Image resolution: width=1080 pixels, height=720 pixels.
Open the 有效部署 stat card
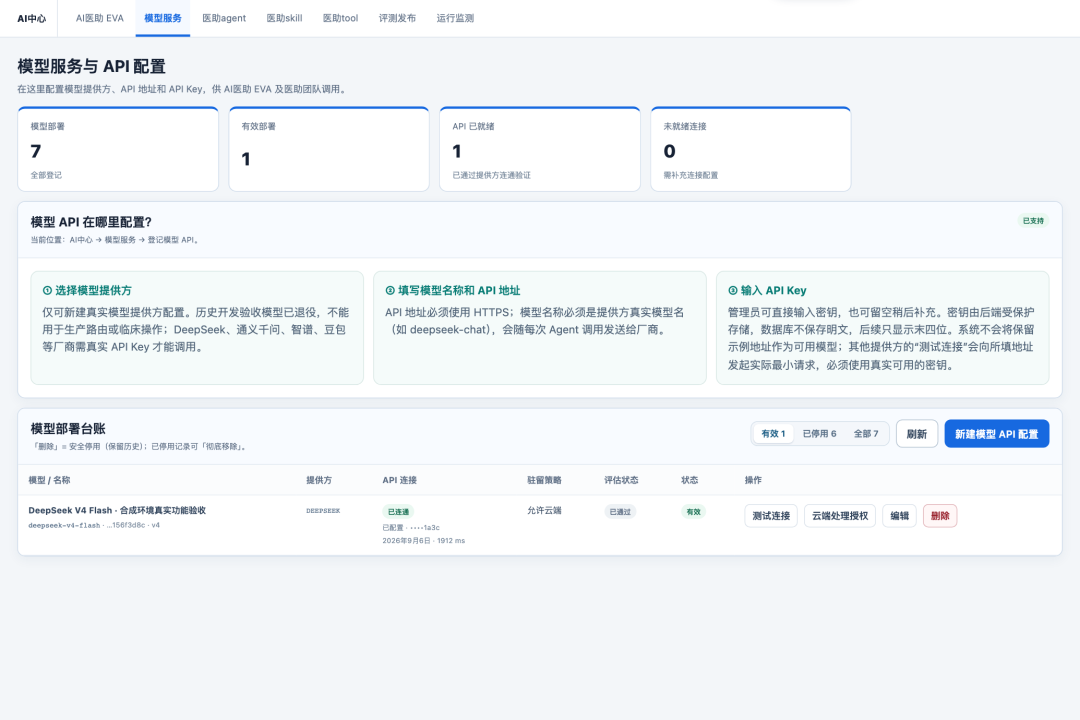coord(329,149)
